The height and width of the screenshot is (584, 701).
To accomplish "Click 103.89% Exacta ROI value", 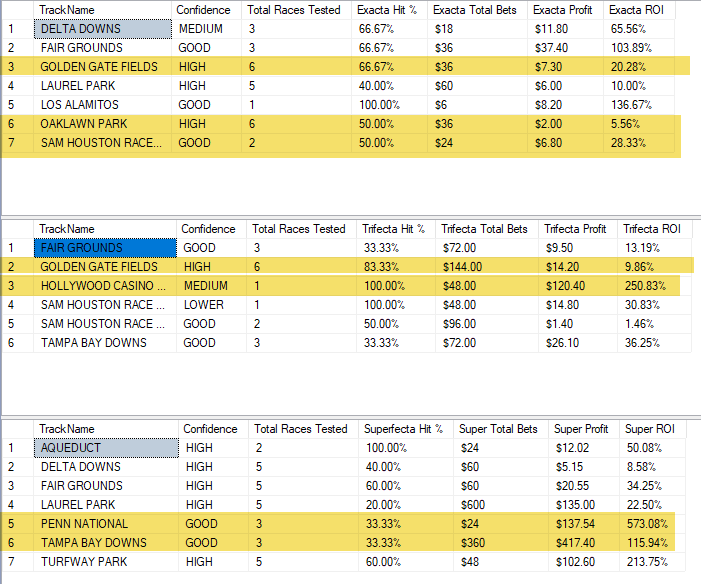I will click(638, 48).
